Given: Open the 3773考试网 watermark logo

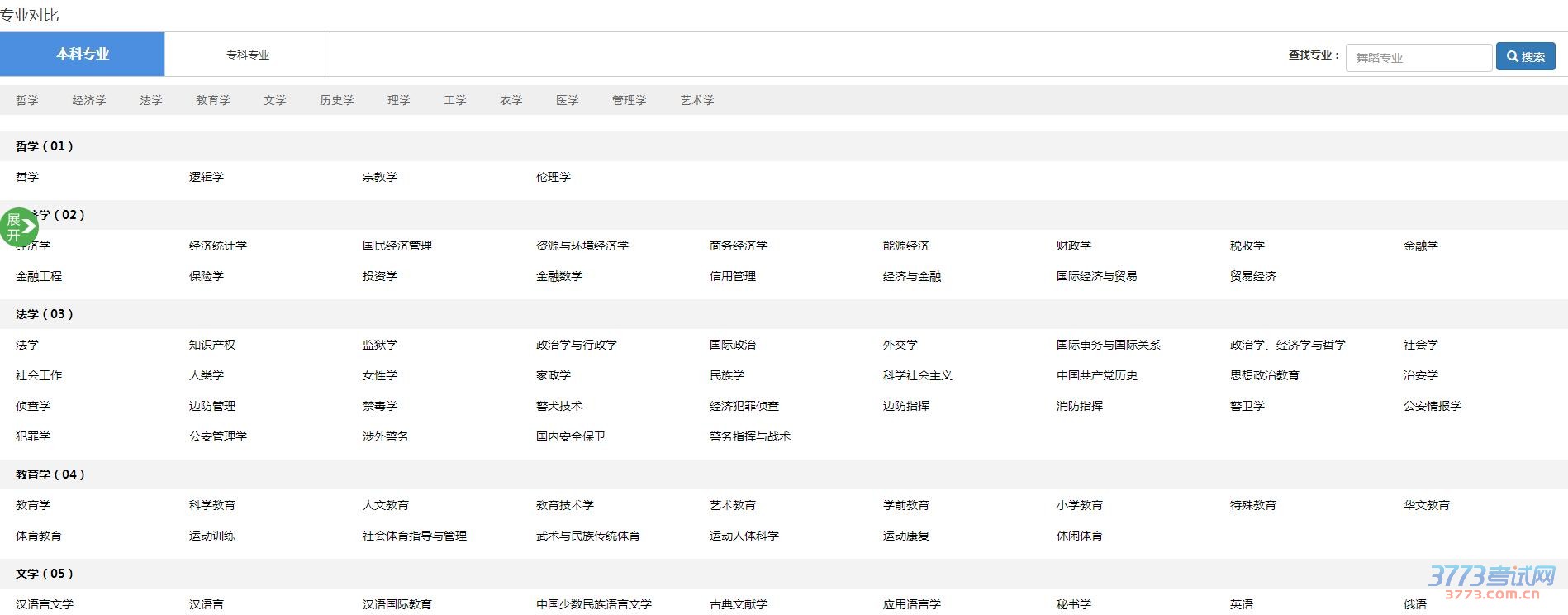Looking at the screenshot, I should click(1491, 581).
